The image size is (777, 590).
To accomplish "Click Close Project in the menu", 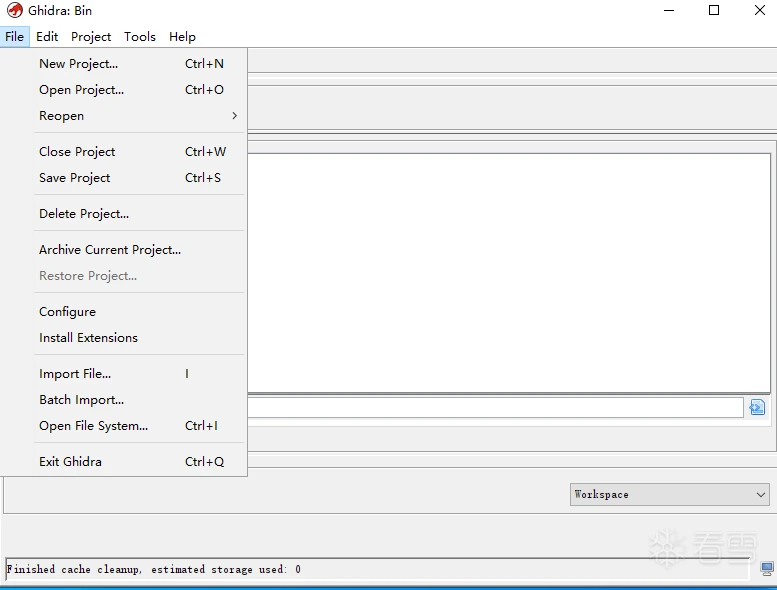I will [77, 152].
